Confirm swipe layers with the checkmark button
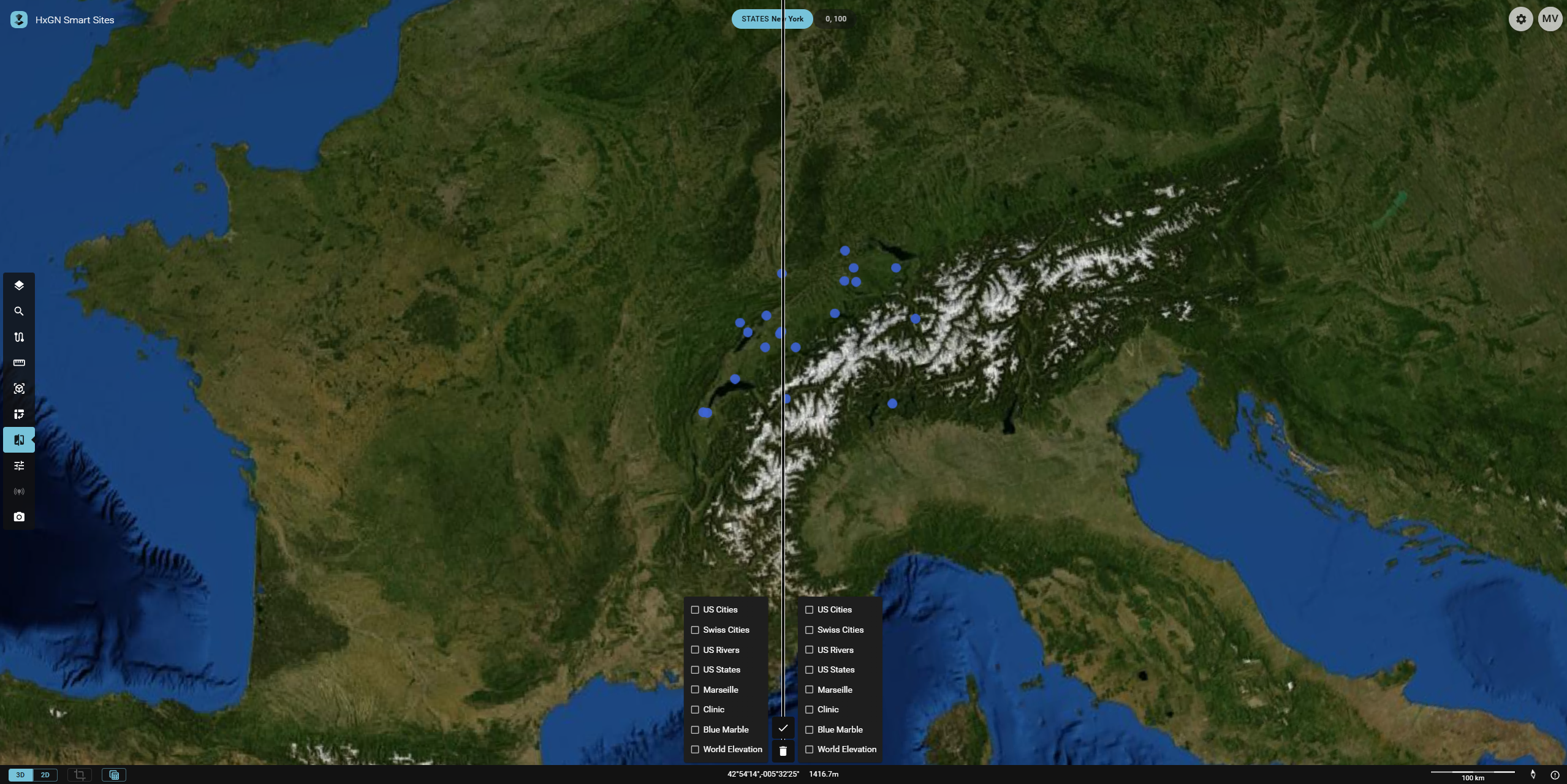The width and height of the screenshot is (1567, 784). (x=783, y=728)
